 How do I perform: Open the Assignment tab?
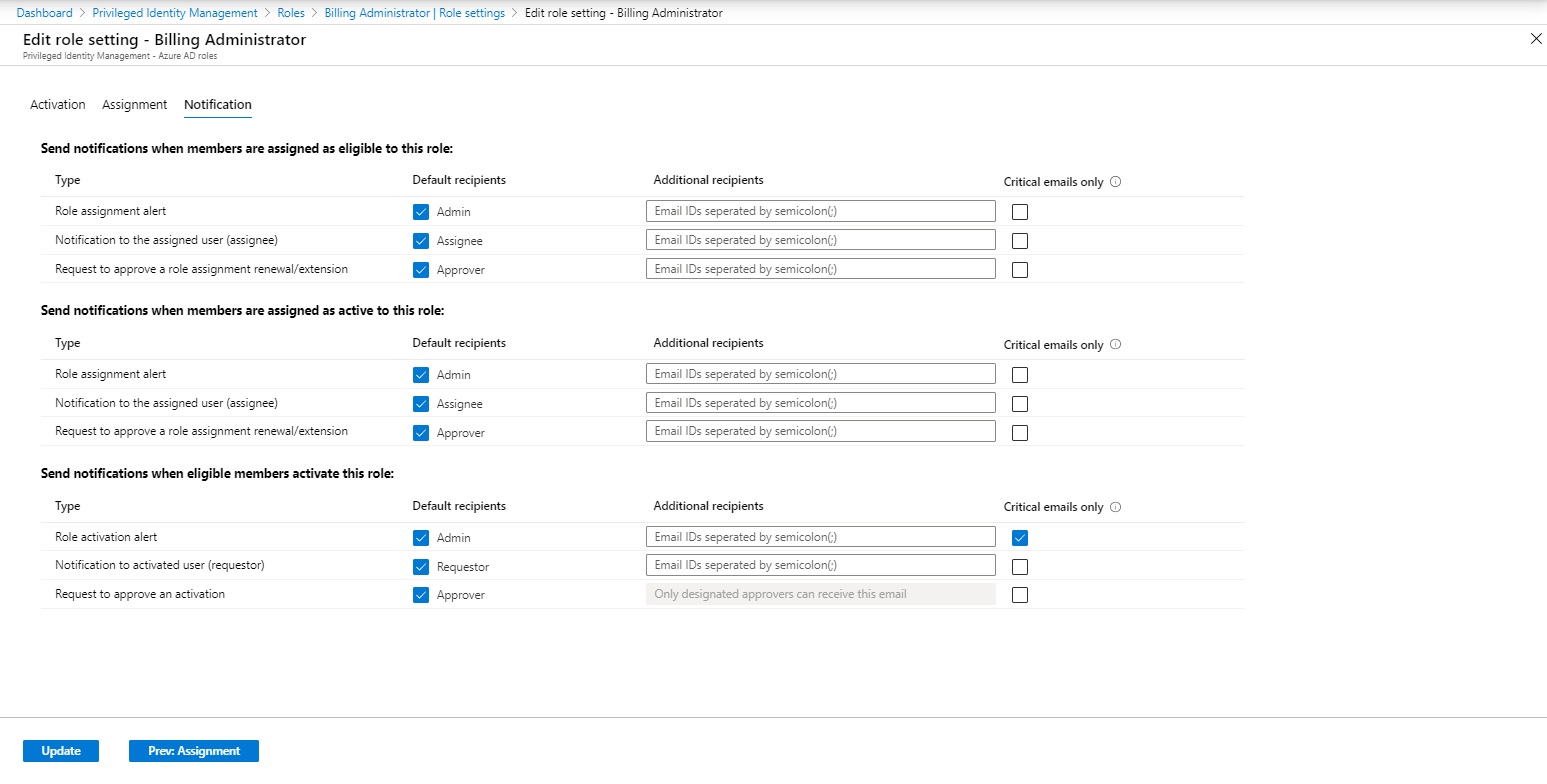pos(134,105)
